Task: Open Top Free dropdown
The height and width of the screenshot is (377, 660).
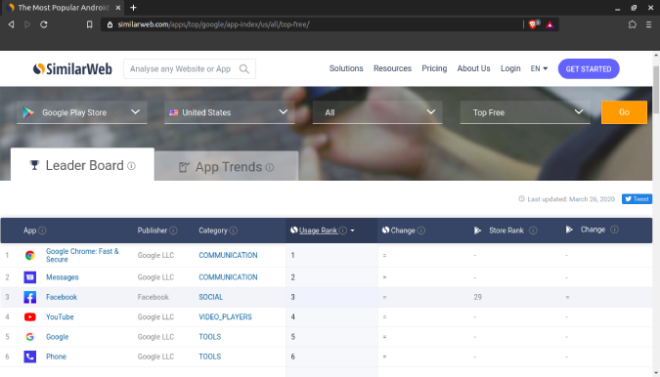Action: click(525, 112)
